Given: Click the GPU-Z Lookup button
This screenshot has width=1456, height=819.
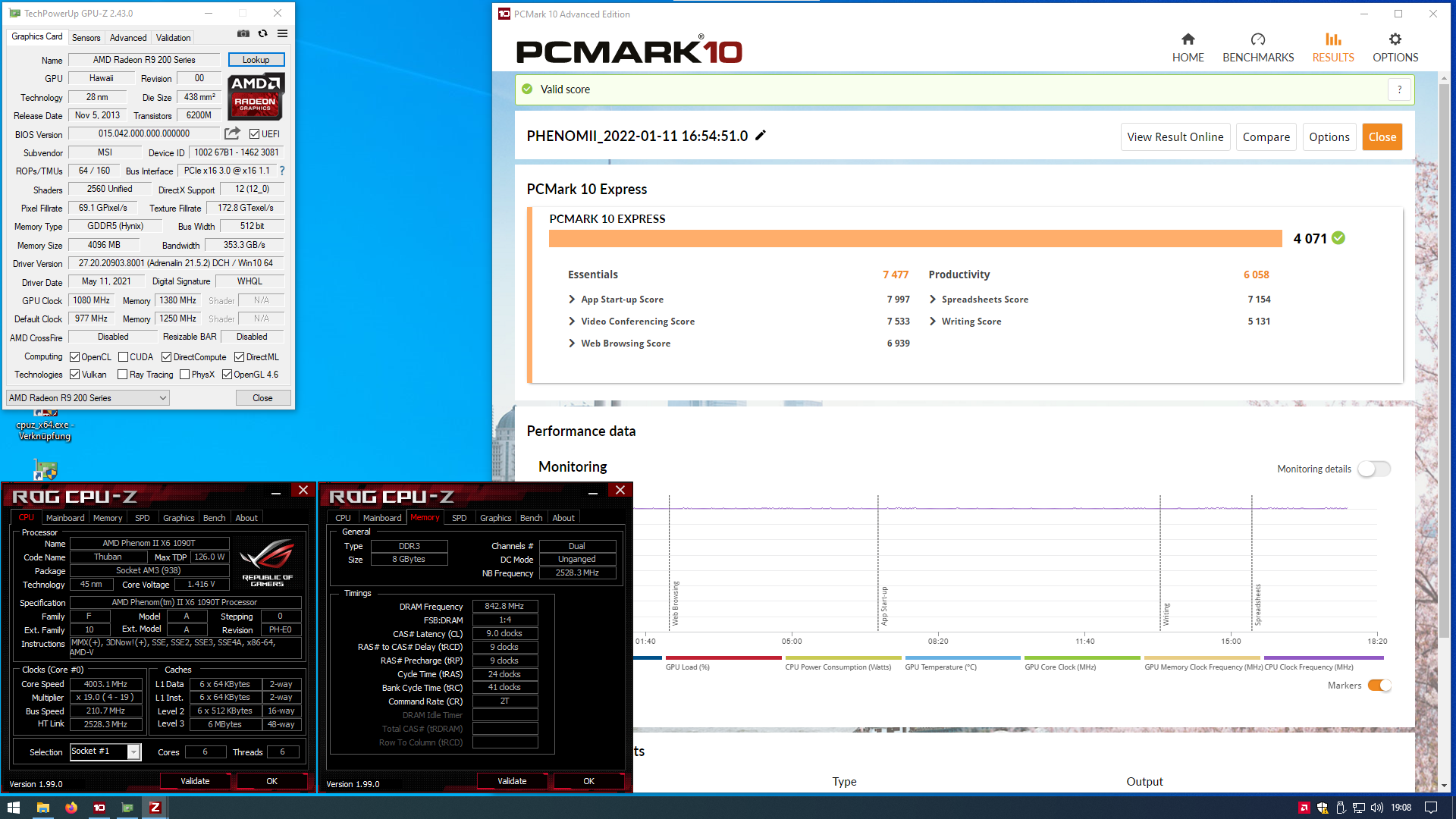Looking at the screenshot, I should (x=256, y=60).
